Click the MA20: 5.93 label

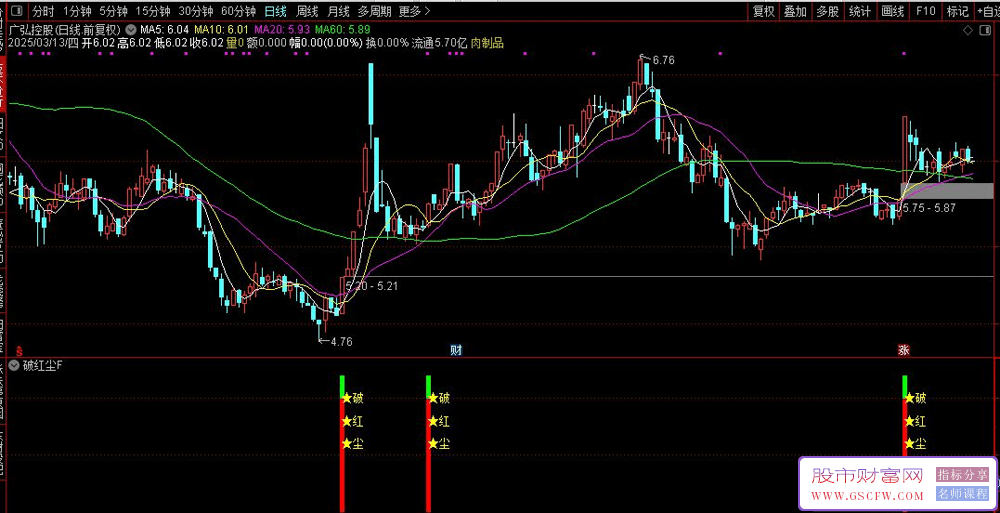pos(281,30)
